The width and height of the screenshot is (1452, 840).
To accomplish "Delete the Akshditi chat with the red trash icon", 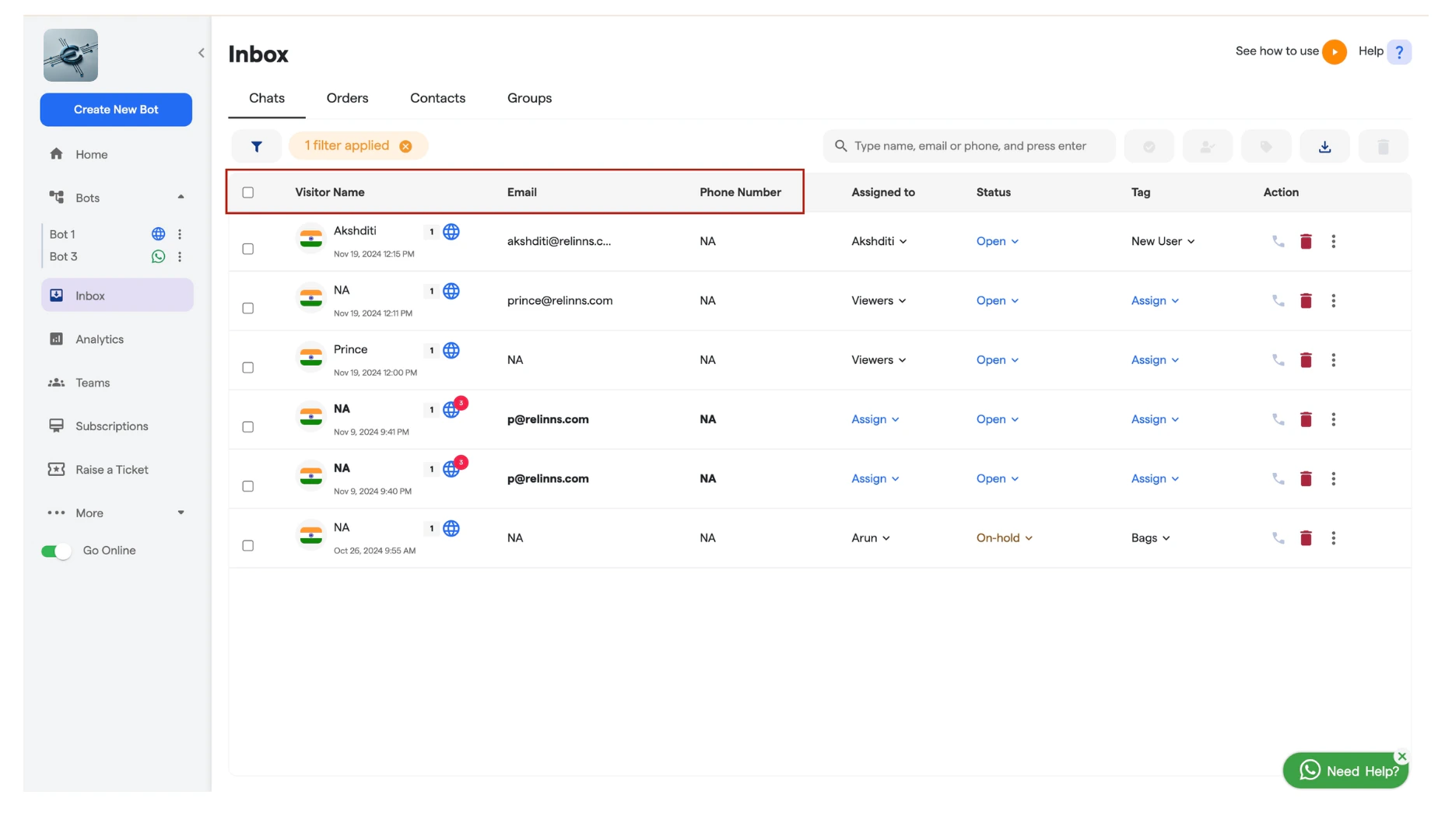I will [1306, 241].
